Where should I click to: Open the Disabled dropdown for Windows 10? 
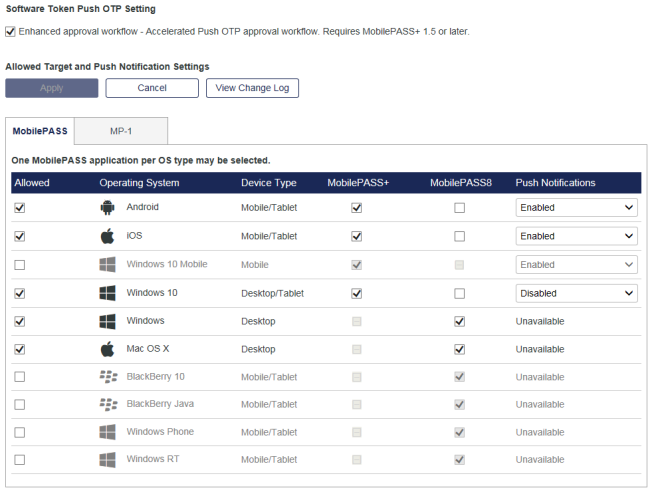(576, 293)
